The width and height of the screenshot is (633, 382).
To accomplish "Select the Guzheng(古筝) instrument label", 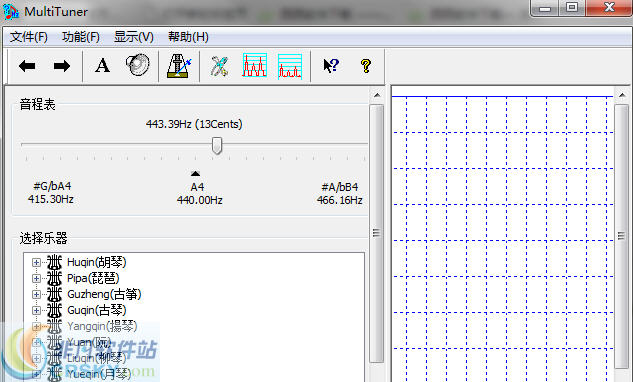I will coord(104,294).
